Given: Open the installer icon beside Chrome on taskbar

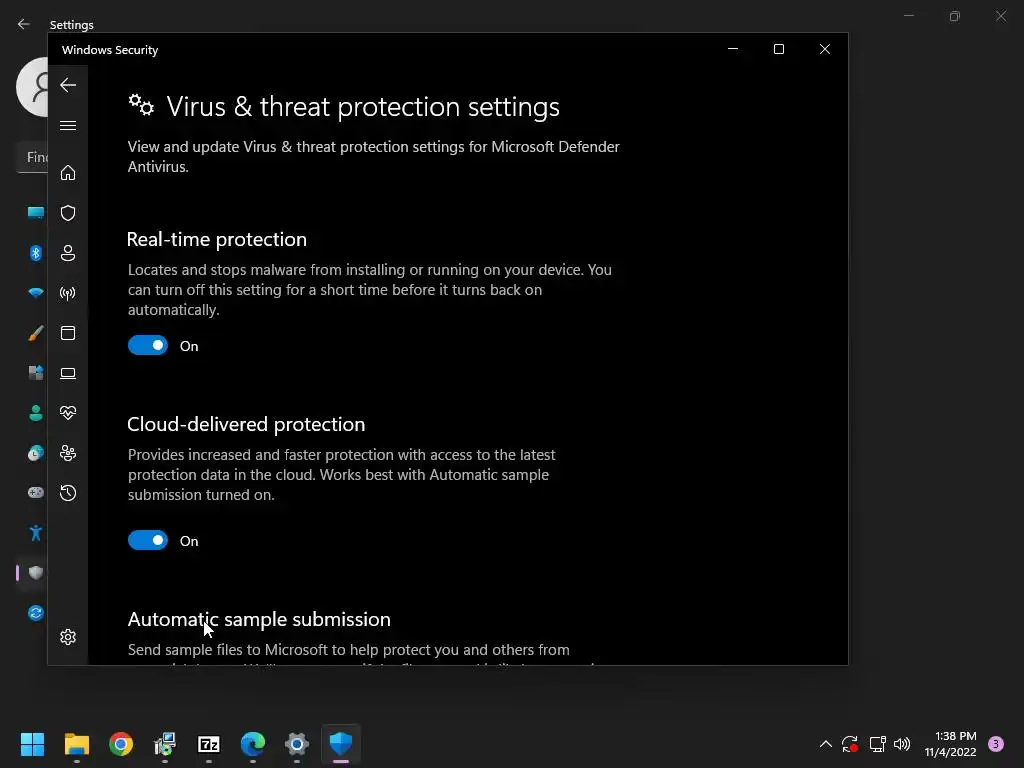Looking at the screenshot, I should pos(165,744).
